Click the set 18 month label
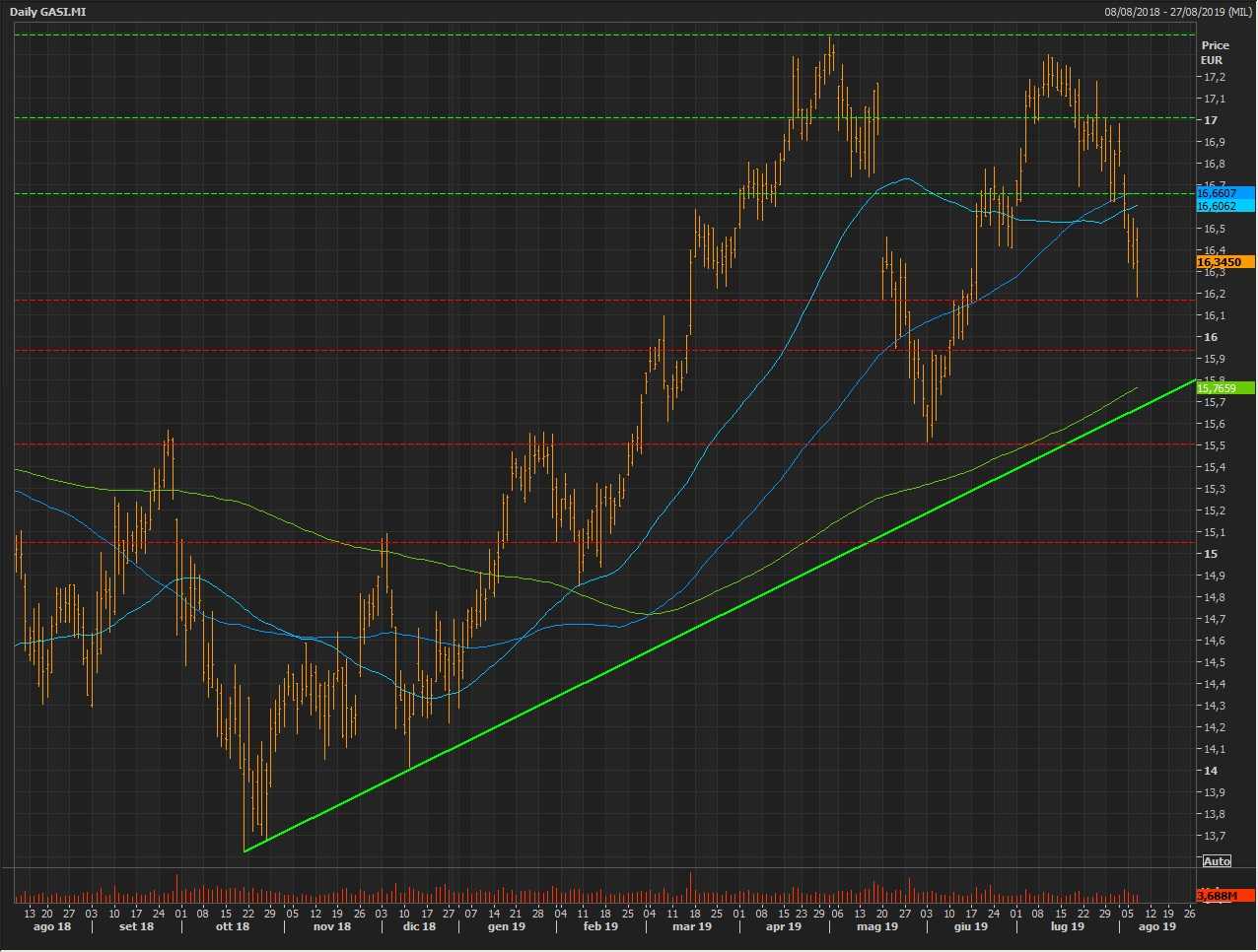The width and height of the screenshot is (1258, 952). (137, 926)
